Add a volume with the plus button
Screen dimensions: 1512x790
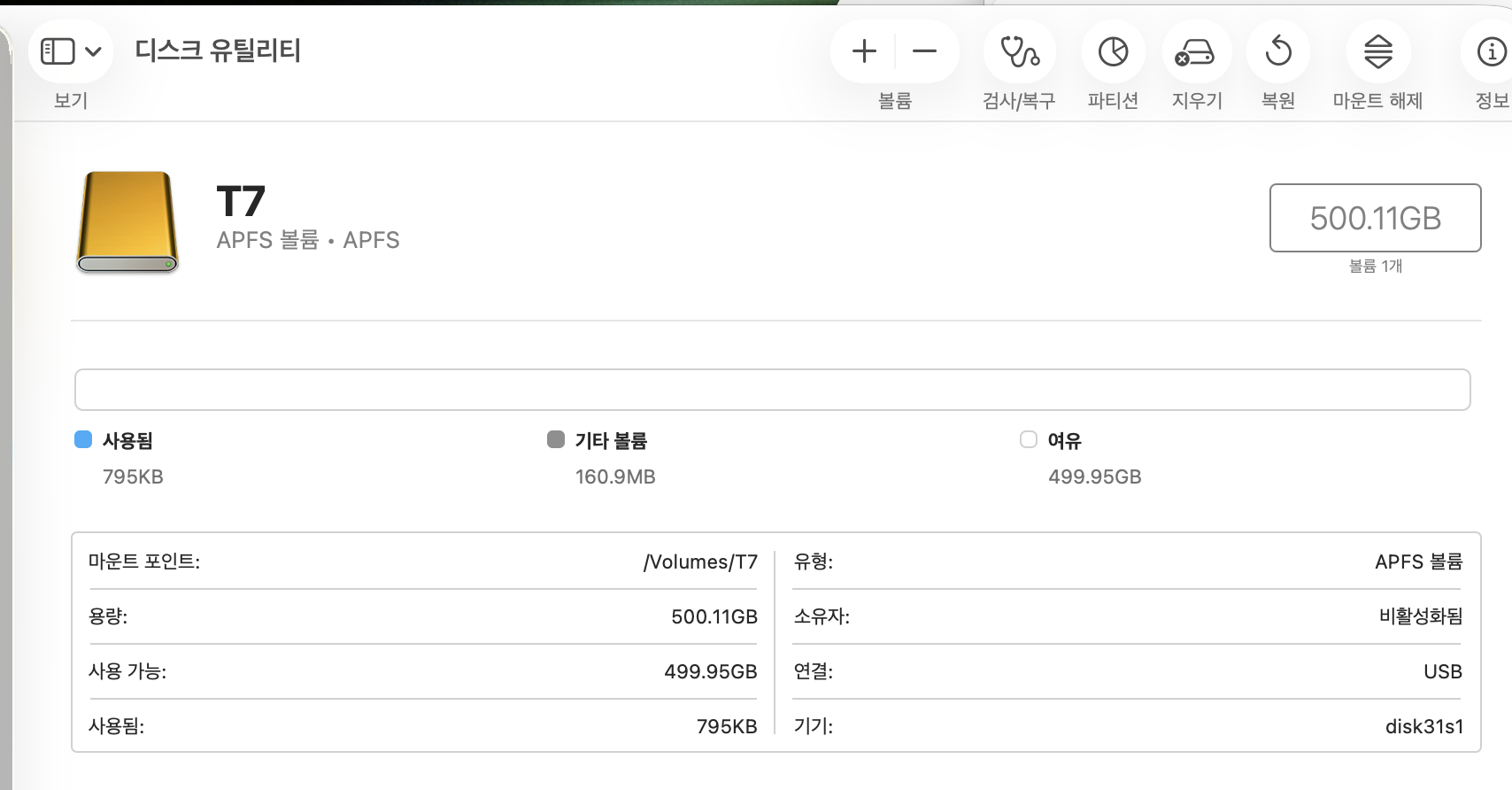pos(864,51)
